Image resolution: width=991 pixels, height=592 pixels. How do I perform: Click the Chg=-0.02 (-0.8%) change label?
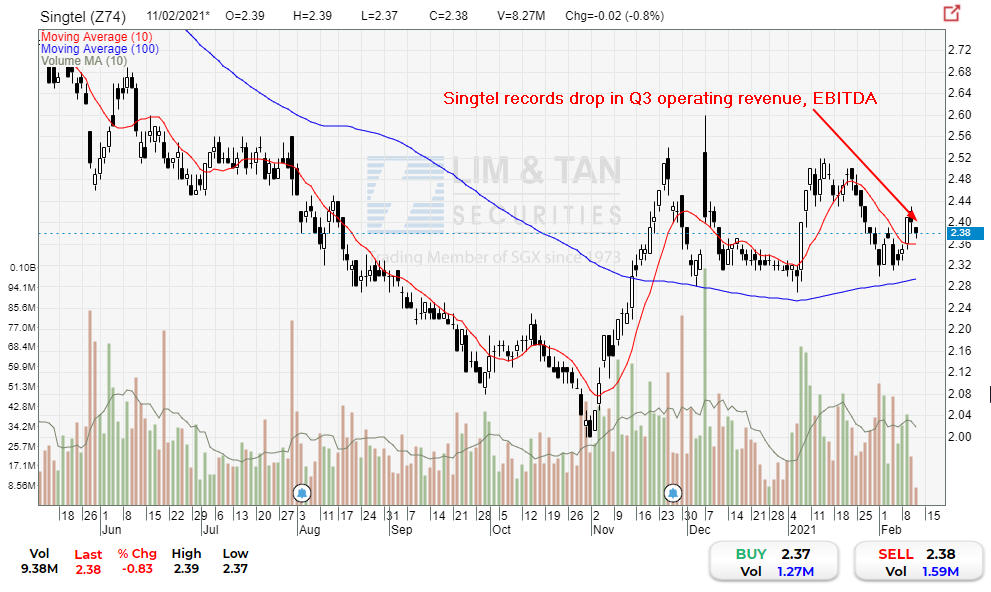pyautogui.click(x=614, y=15)
